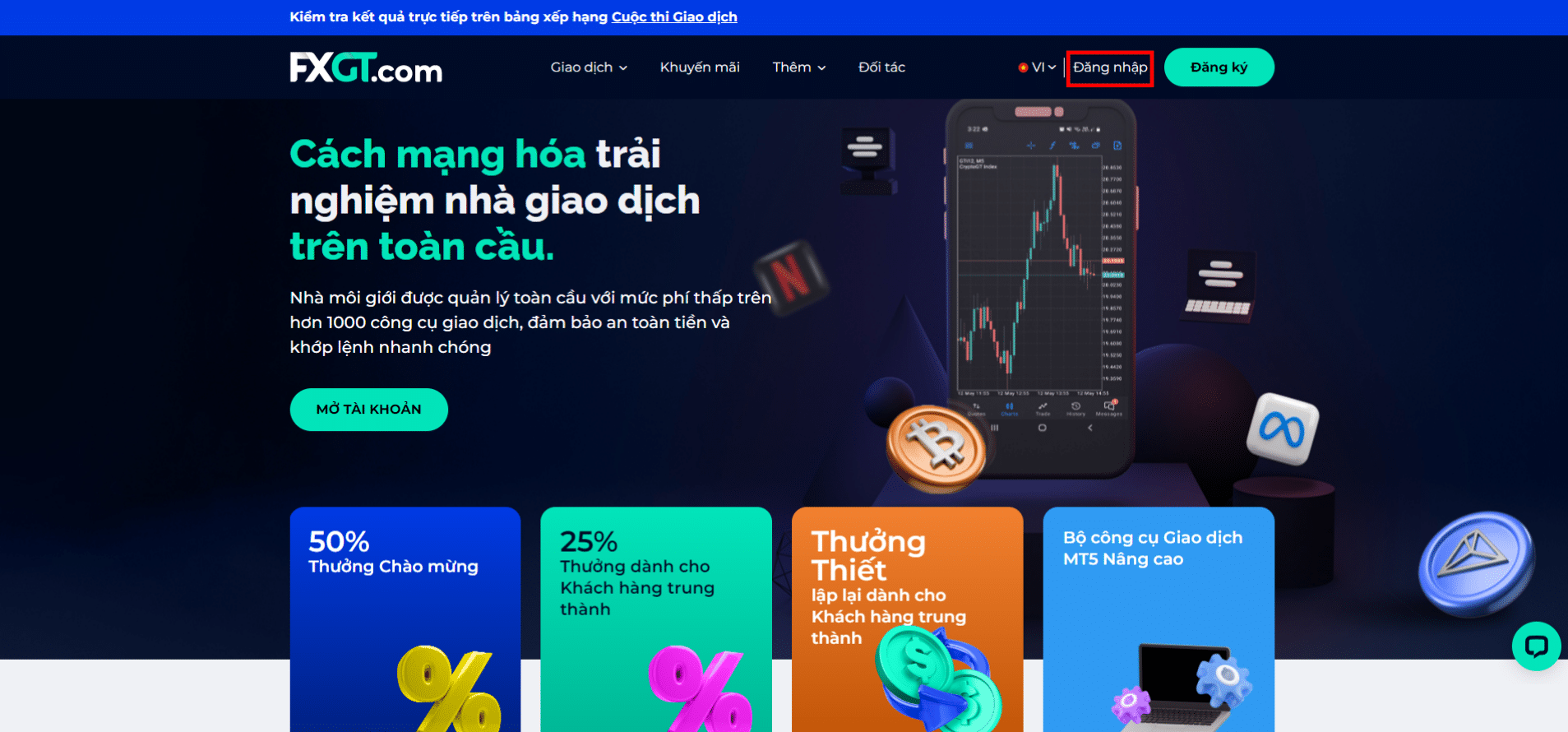The image size is (1568, 732).
Task: Open the Bộ công cụ MT5 card
Action: click(x=1159, y=619)
